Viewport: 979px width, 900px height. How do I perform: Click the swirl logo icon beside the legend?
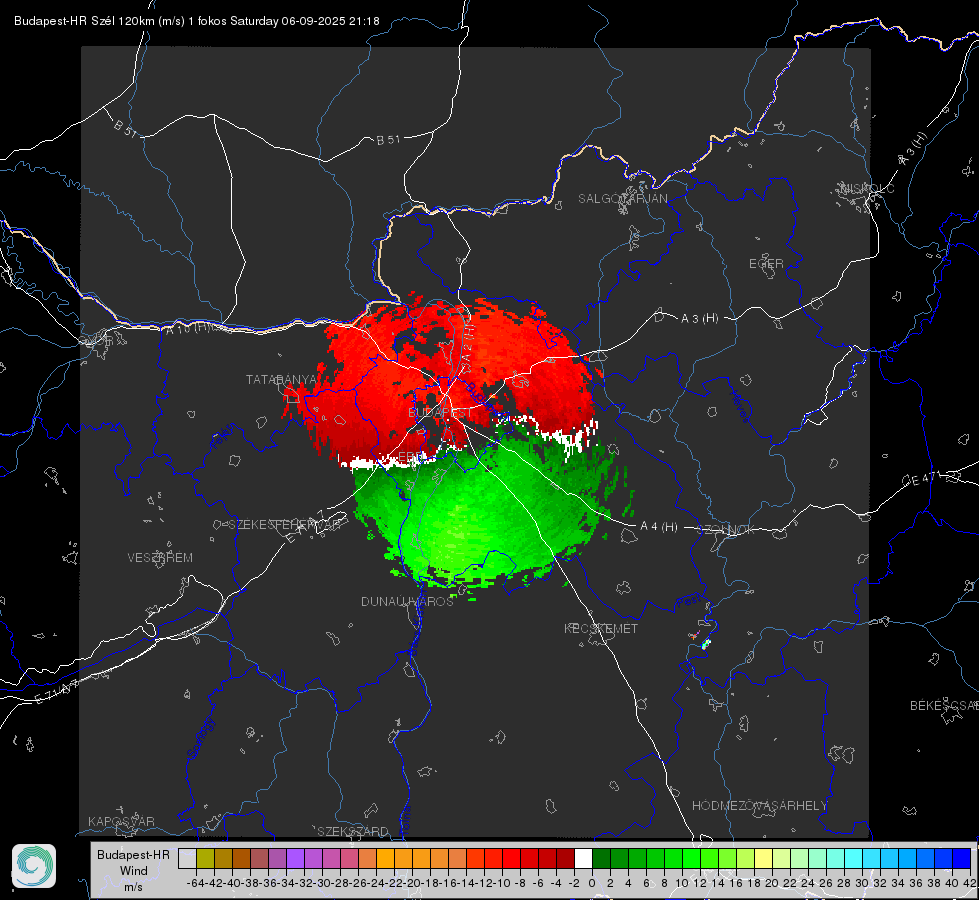click(x=34, y=866)
